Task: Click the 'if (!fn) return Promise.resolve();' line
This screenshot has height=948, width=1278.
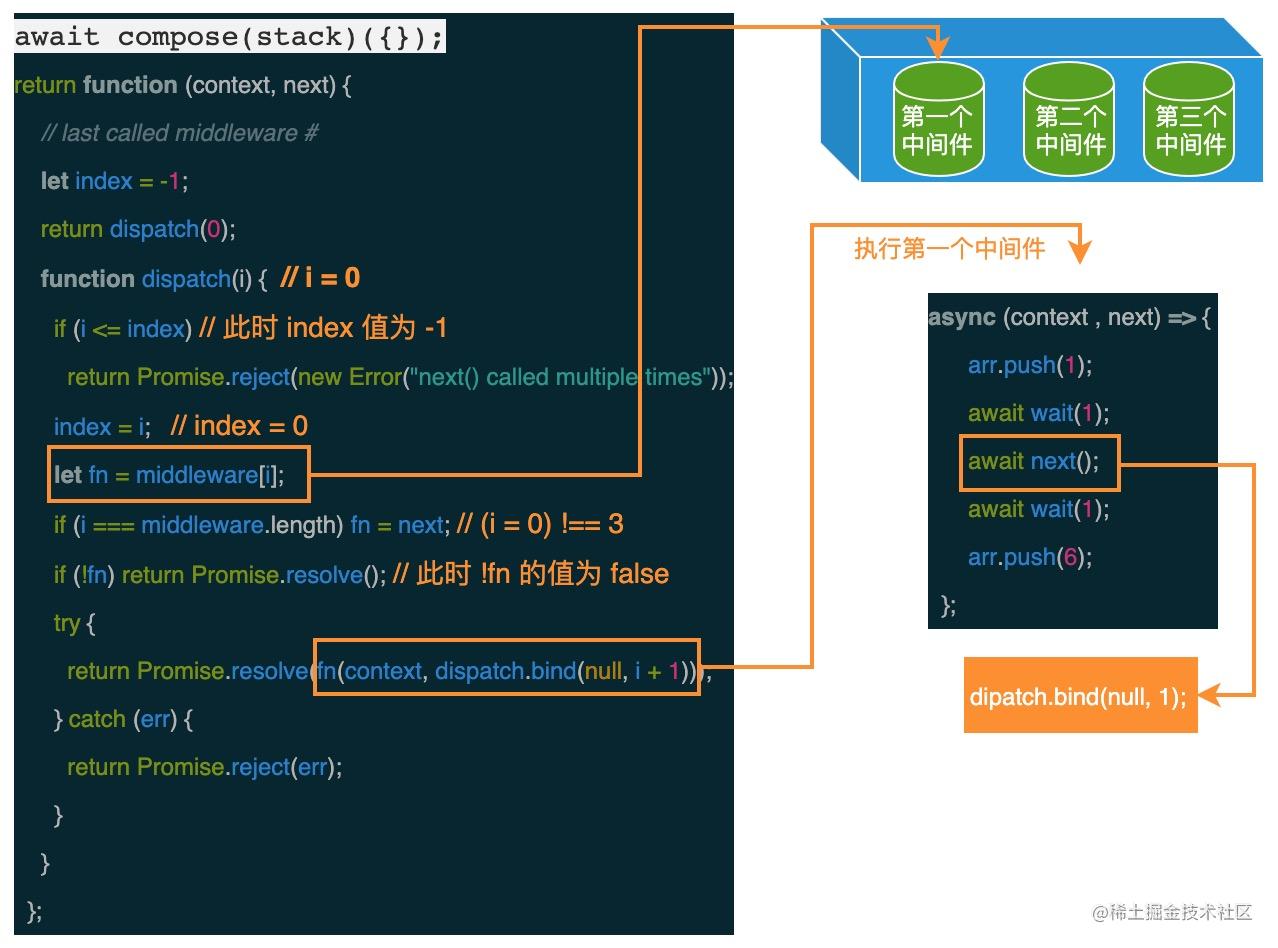Action: click(x=220, y=575)
